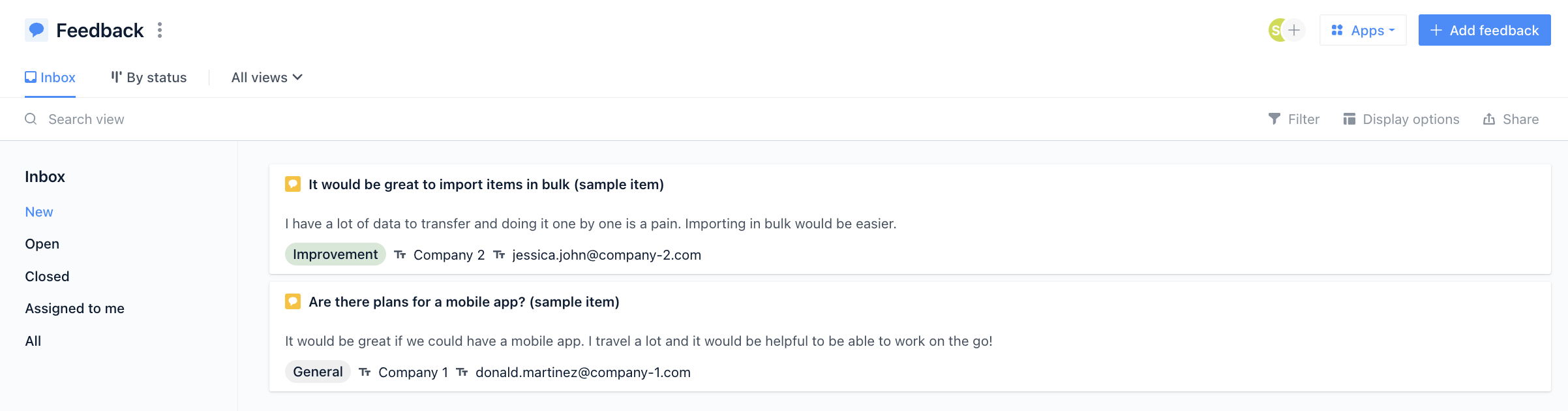Viewport: 1568px width, 411px height.
Task: Select Closed in the Inbox sidebar
Action: [x=47, y=277]
